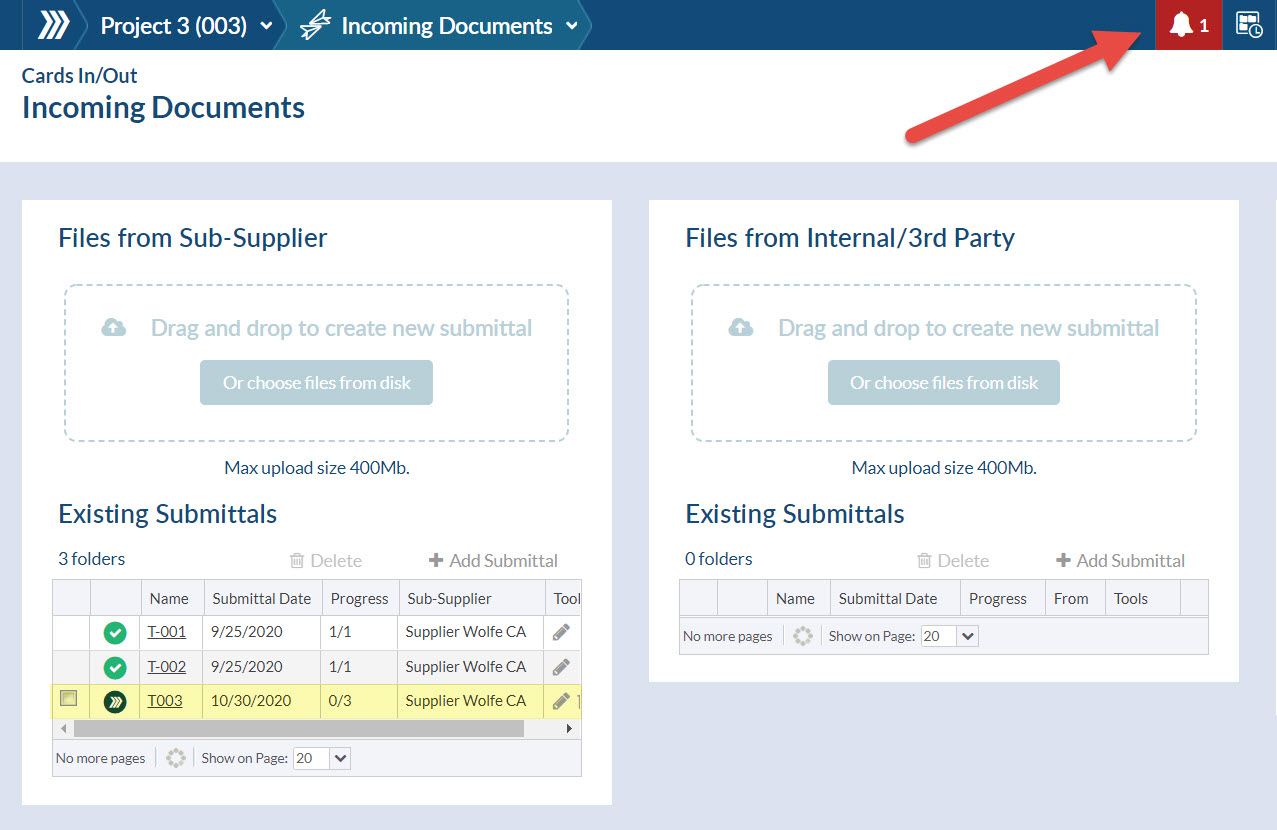Screen dimensions: 1277x830
Task: Sort Sub-Supplier table by Submittal Date
Action: point(264,598)
